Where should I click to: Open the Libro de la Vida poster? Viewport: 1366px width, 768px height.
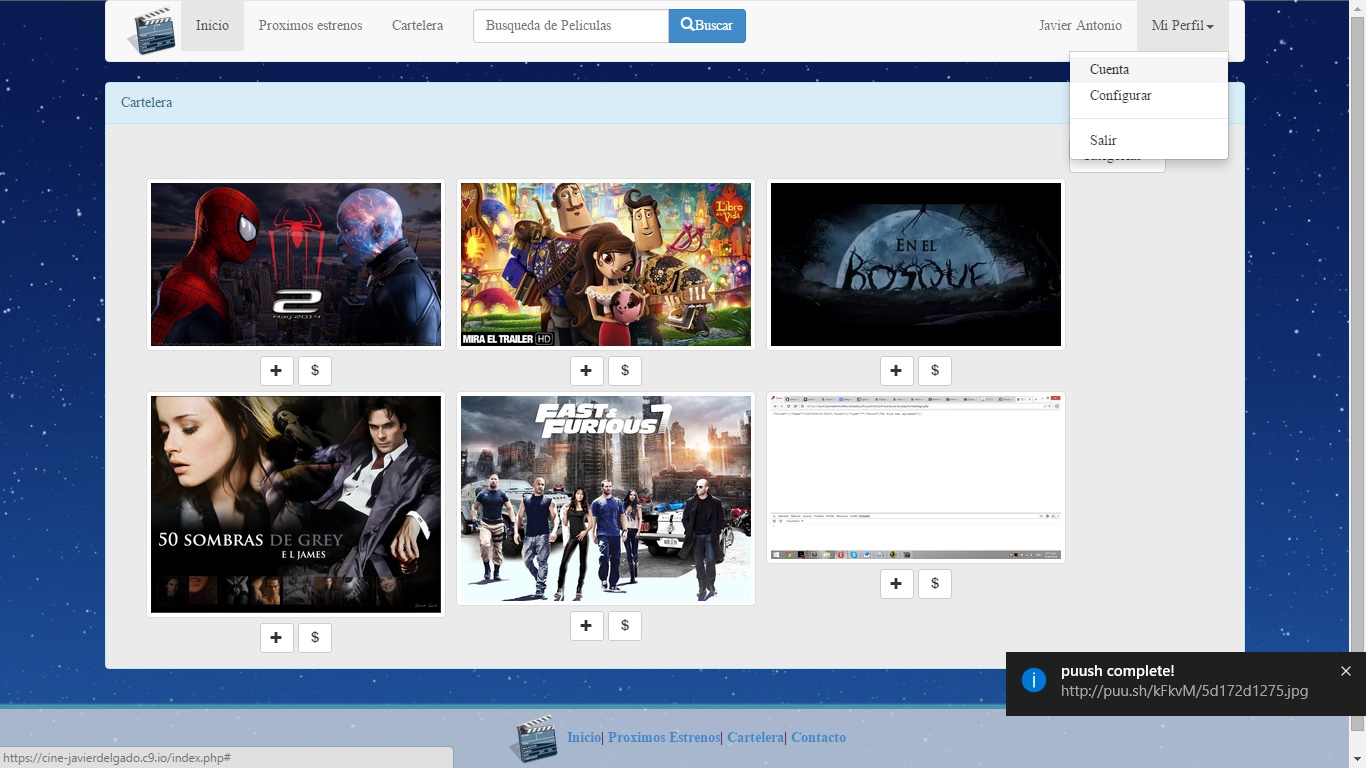pos(606,265)
